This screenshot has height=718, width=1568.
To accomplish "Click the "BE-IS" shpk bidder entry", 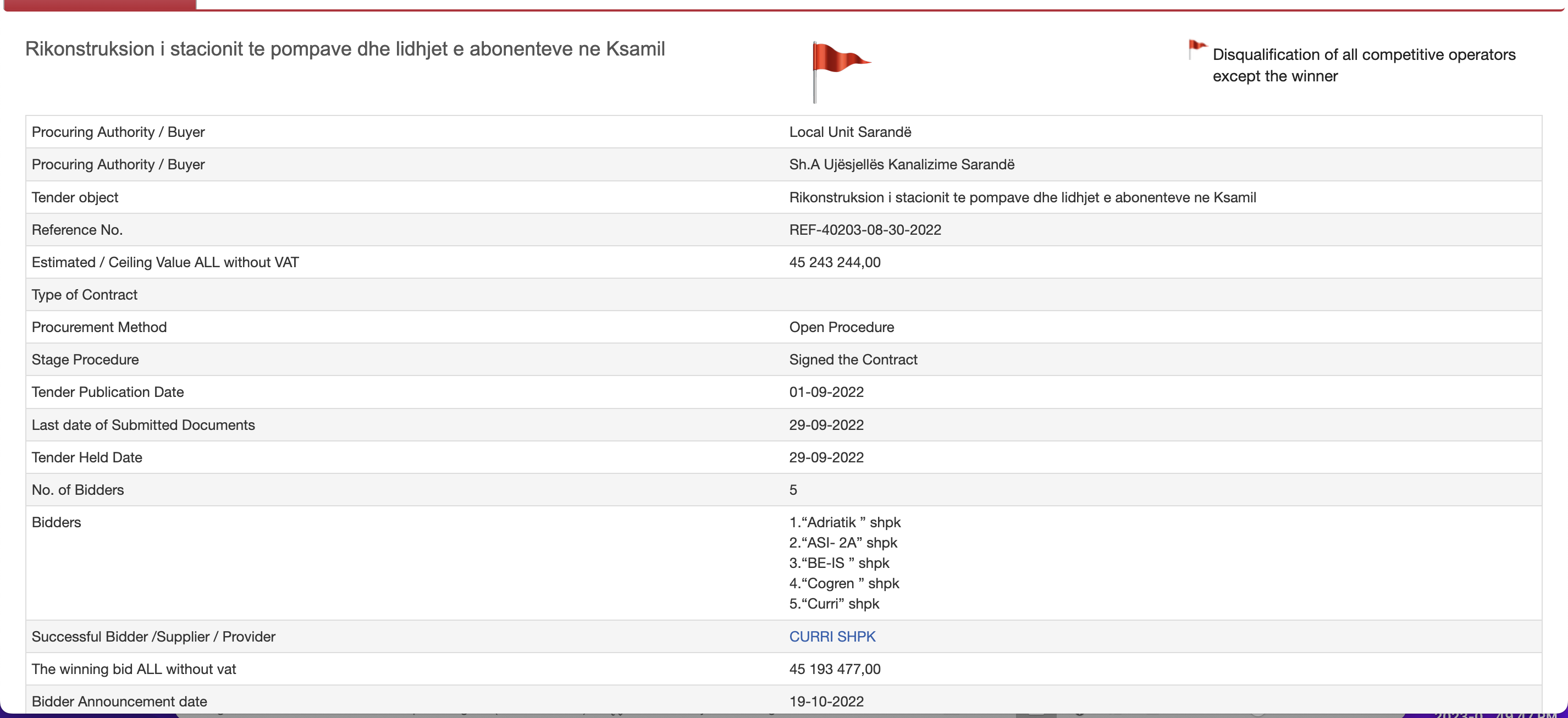I will point(839,563).
